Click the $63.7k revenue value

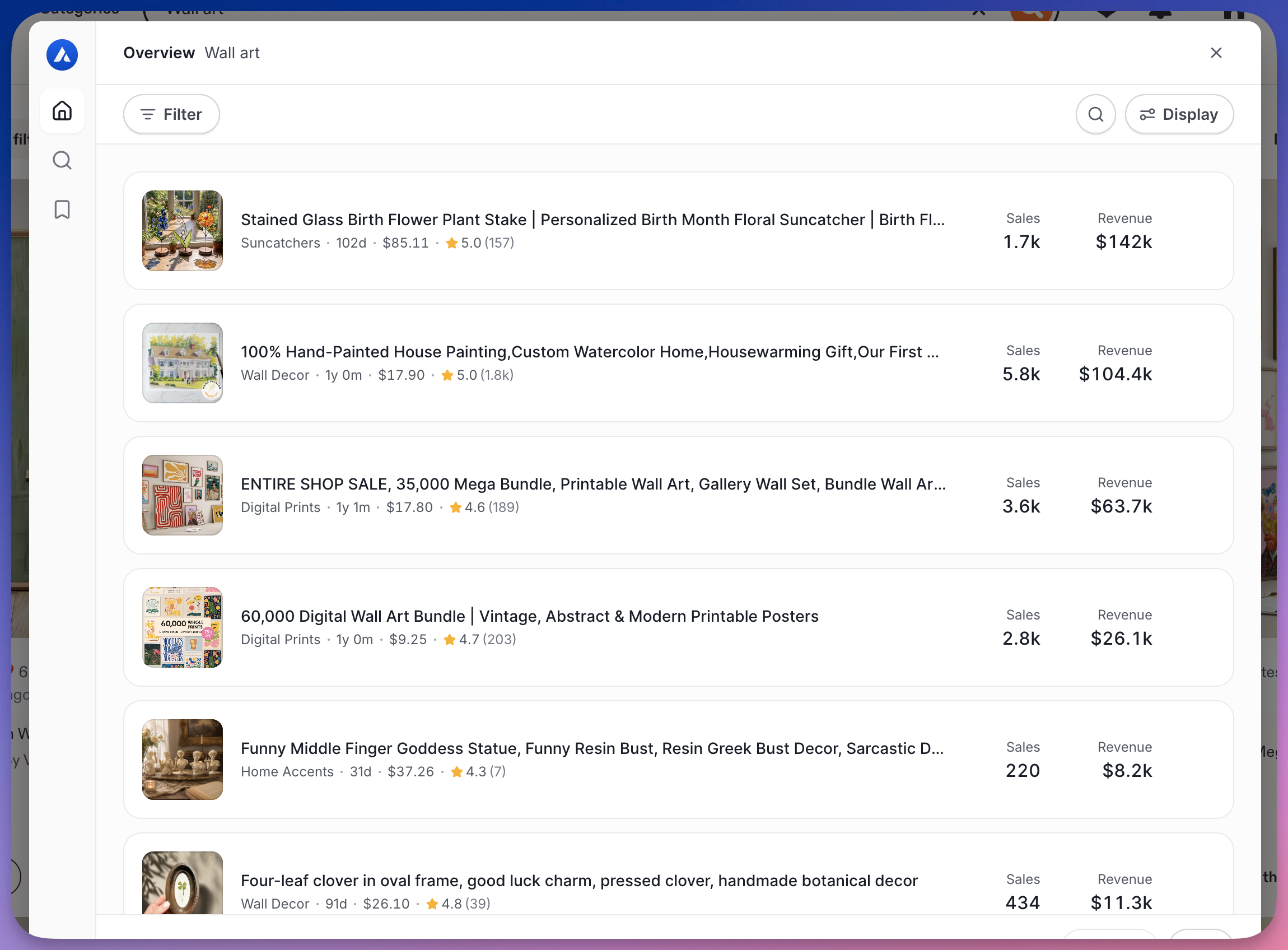(1121, 506)
